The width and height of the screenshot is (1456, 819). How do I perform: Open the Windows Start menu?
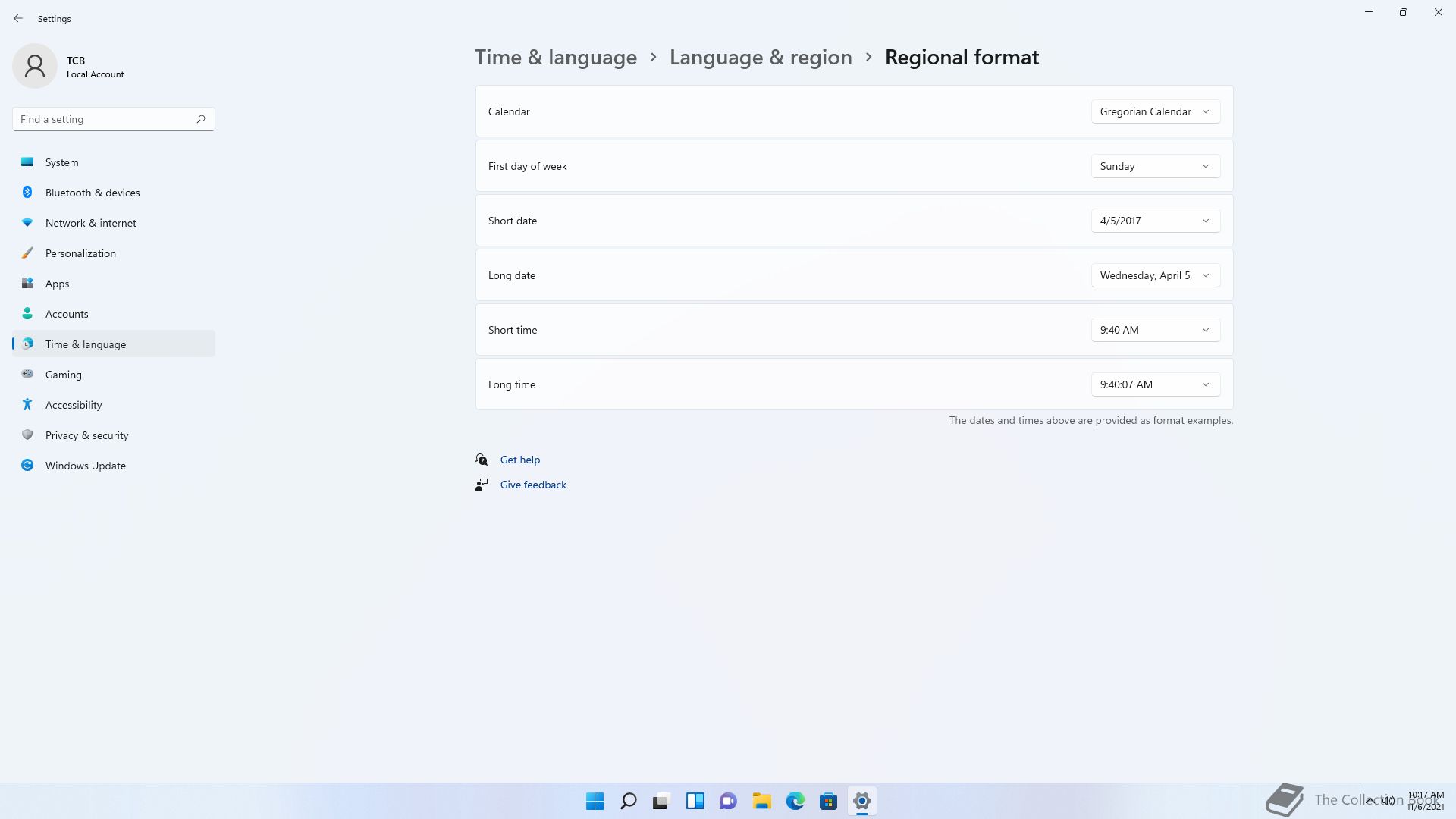pos(595,801)
